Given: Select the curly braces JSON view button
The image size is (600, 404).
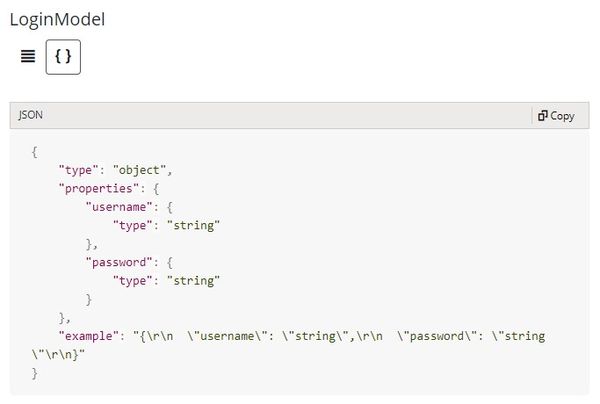Looking at the screenshot, I should tap(63, 57).
